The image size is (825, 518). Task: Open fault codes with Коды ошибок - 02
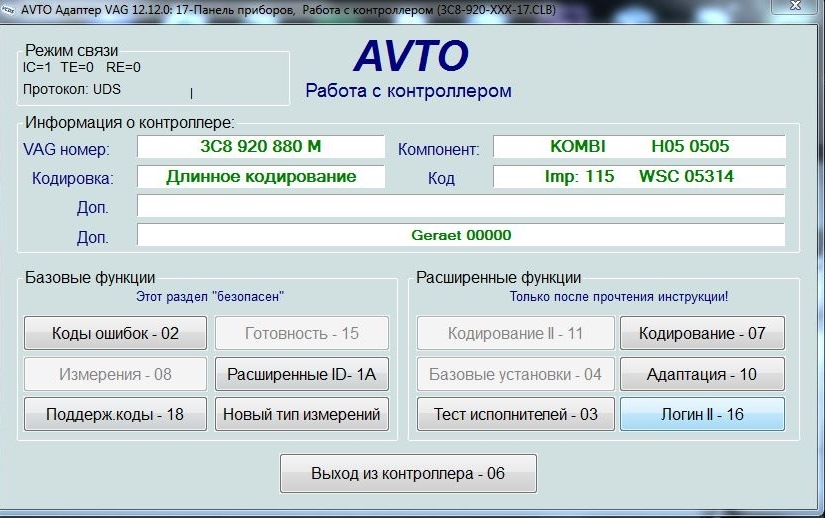click(x=115, y=333)
